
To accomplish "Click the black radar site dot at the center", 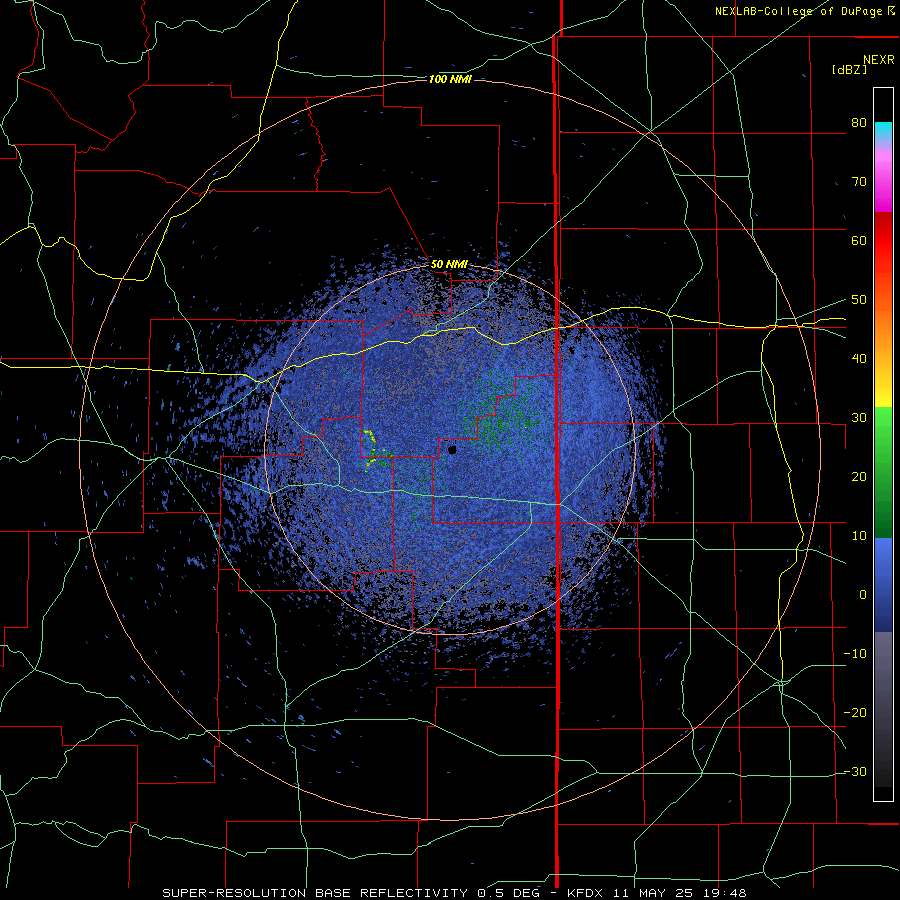I will tap(452, 449).
